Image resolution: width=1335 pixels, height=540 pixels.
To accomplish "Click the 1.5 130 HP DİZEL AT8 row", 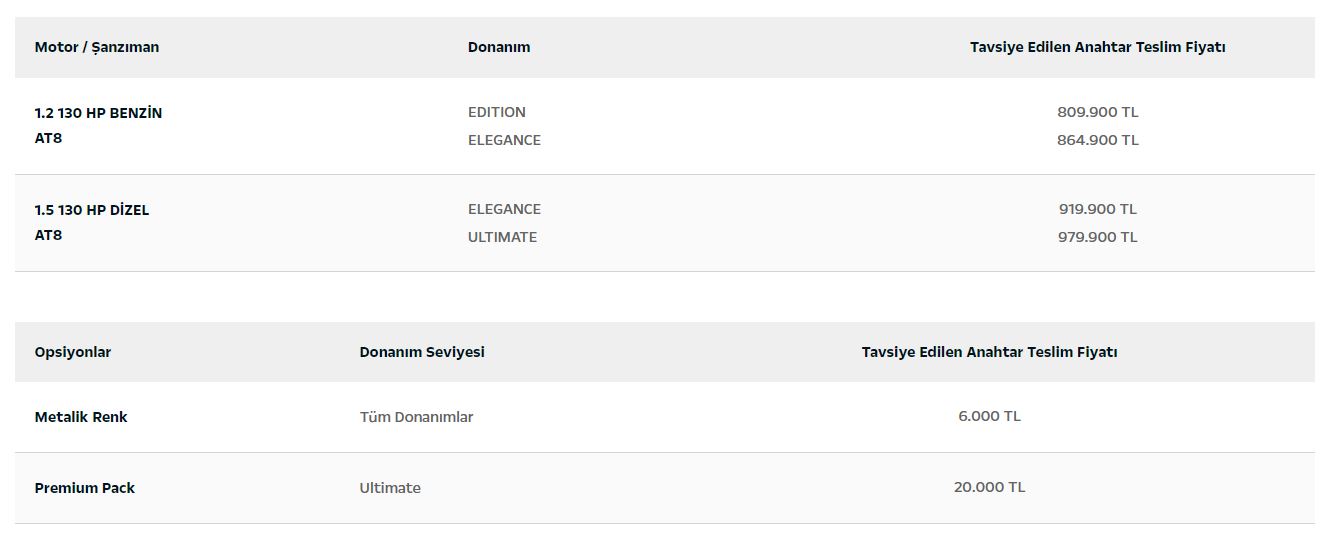I will point(665,223).
